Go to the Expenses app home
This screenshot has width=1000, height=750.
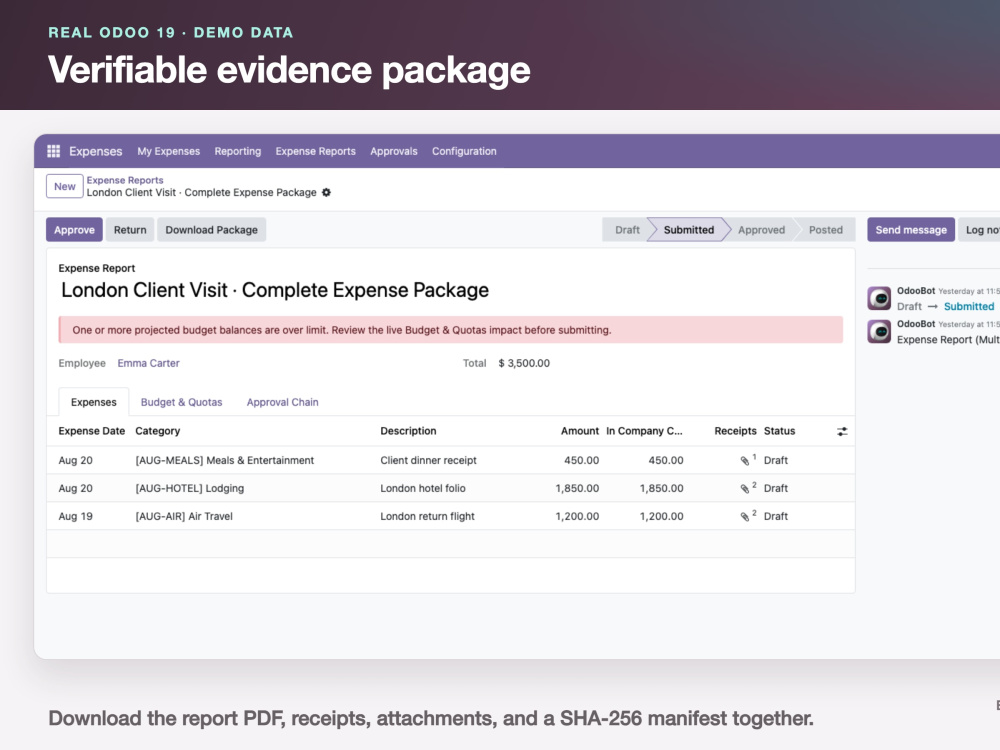96,151
